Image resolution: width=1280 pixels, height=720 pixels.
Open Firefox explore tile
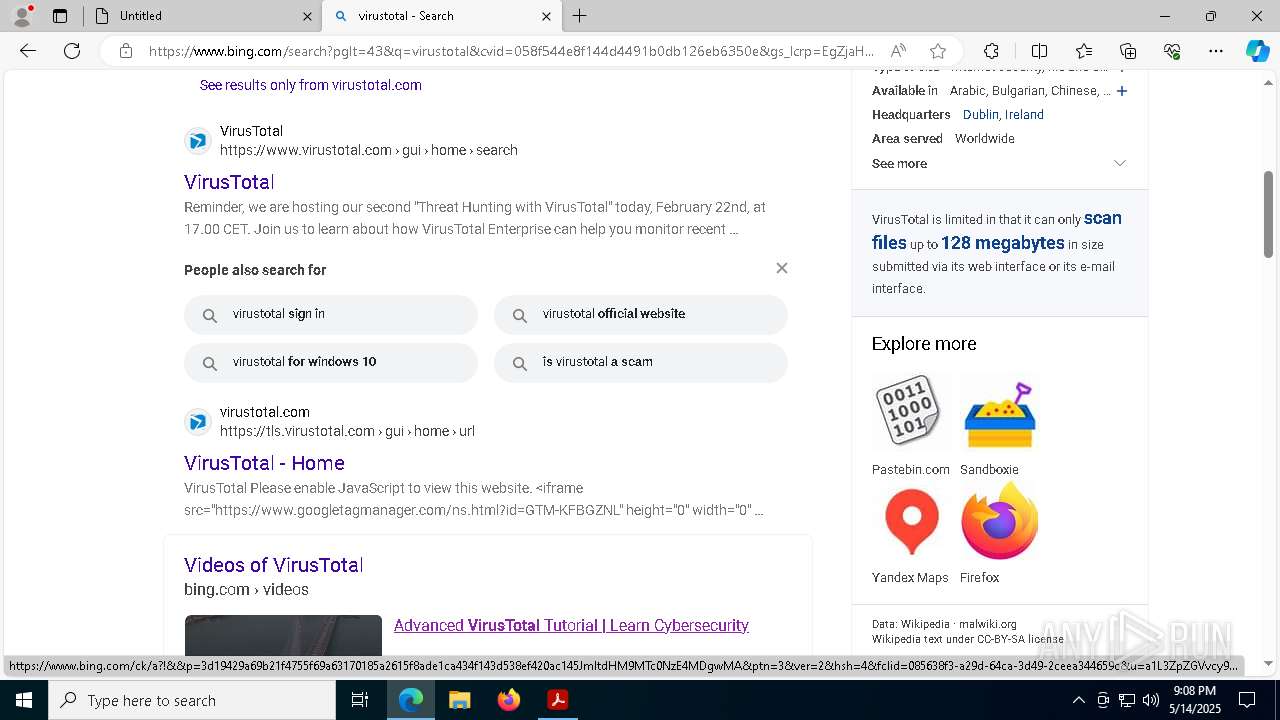coord(999,534)
